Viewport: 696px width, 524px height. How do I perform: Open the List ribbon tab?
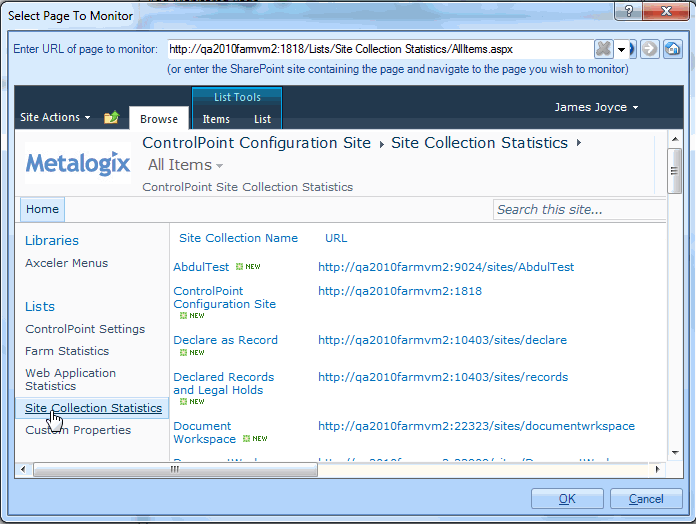click(x=262, y=119)
